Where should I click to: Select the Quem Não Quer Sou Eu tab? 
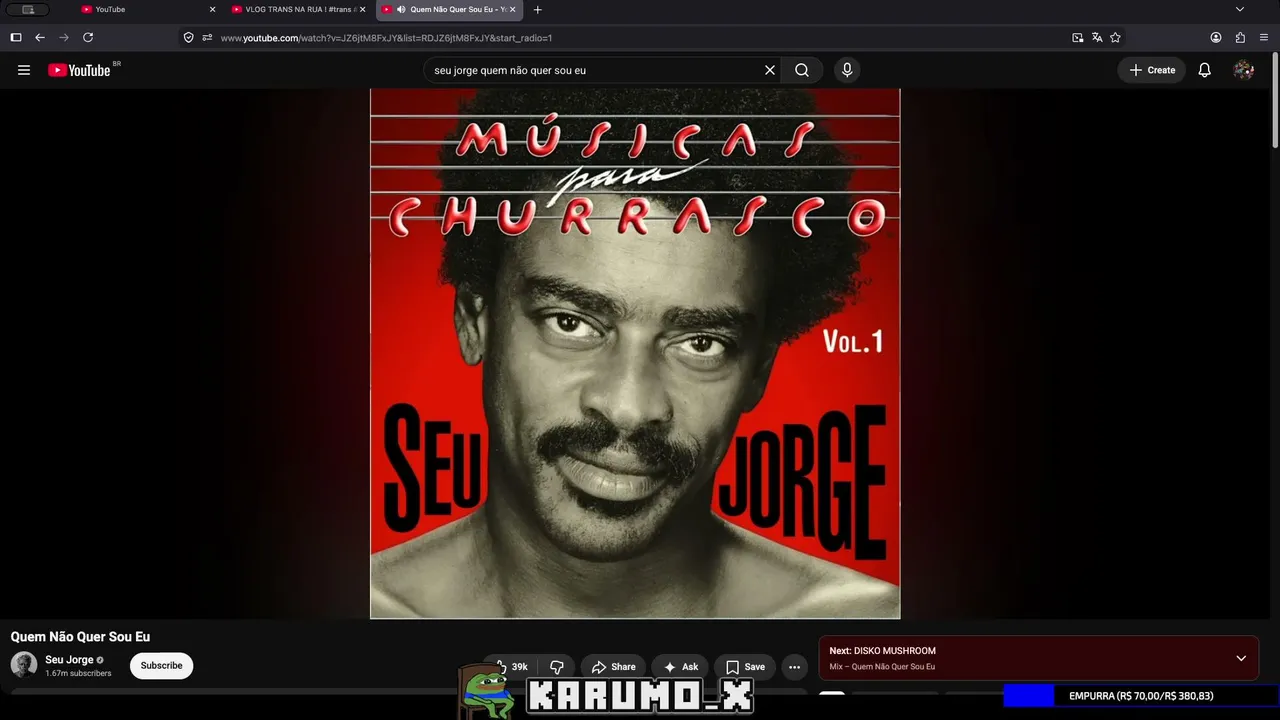point(449,10)
